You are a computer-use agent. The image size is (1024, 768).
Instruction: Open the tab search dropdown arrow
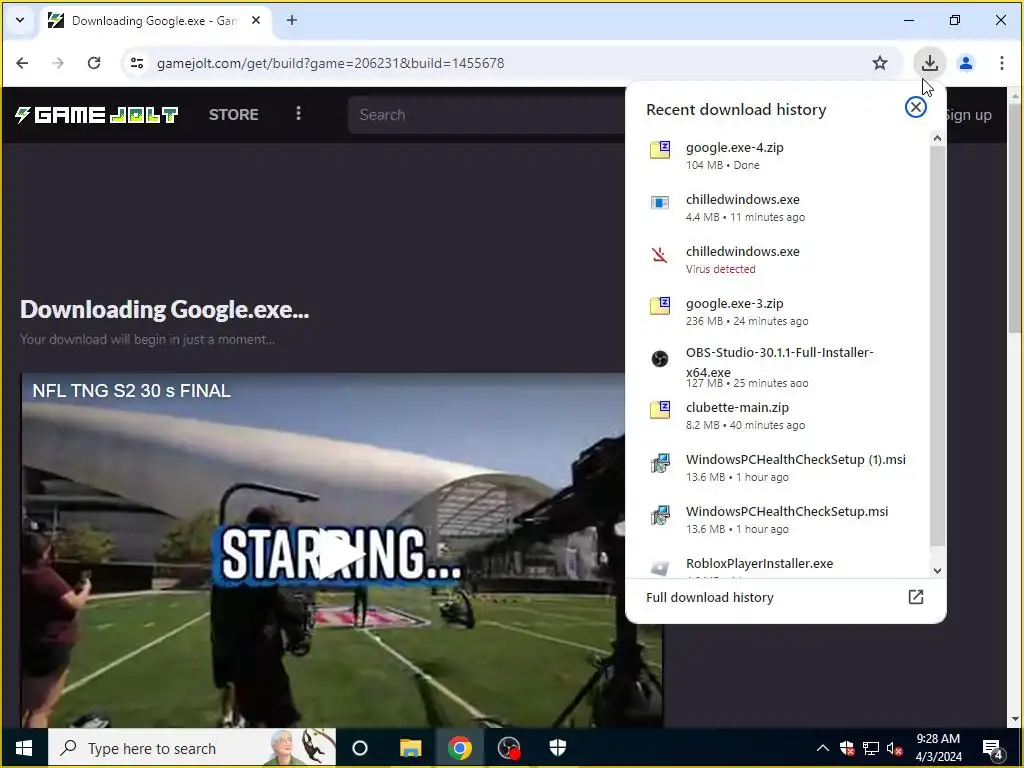[20, 20]
